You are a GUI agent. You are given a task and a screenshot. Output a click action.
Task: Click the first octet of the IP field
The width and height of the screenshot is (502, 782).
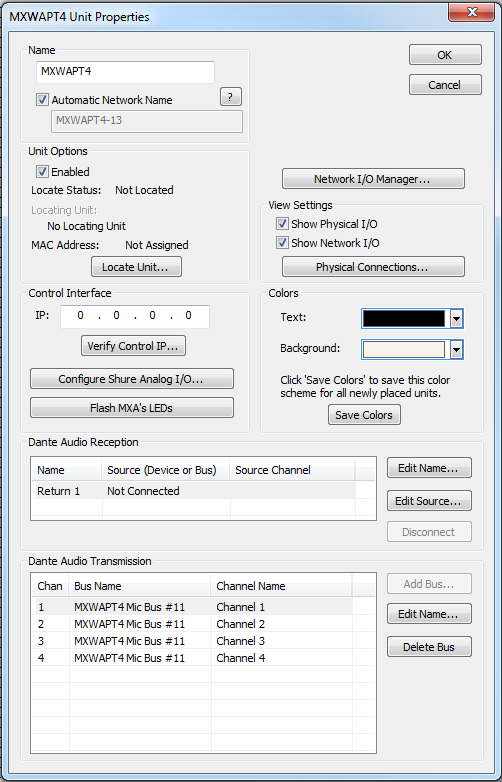pos(80,315)
